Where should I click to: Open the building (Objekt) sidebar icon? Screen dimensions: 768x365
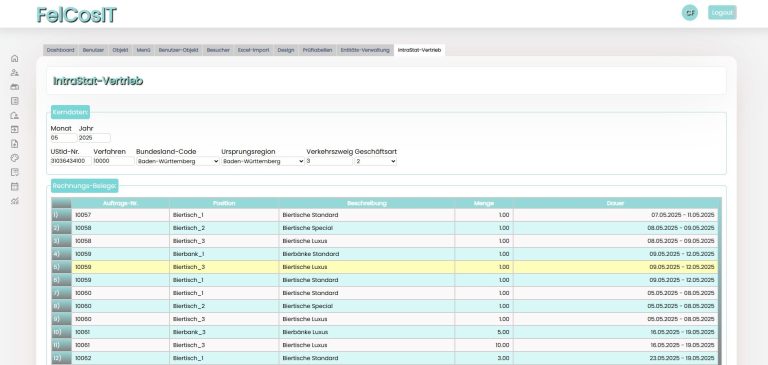[x=15, y=87]
